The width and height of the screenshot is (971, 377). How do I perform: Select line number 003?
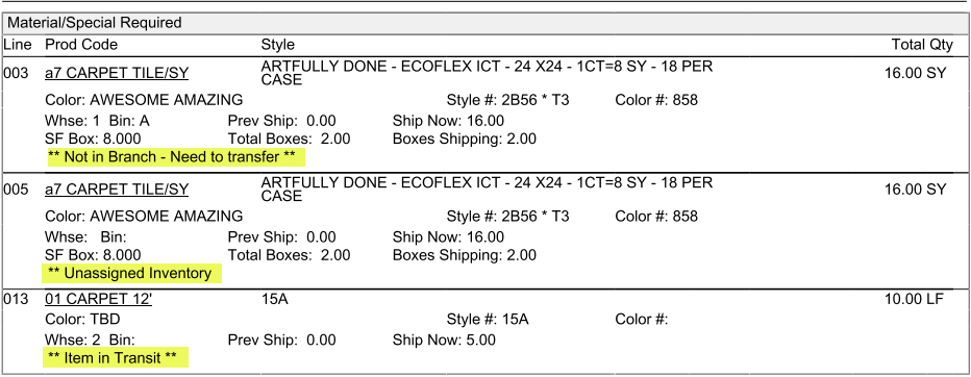coord(16,73)
